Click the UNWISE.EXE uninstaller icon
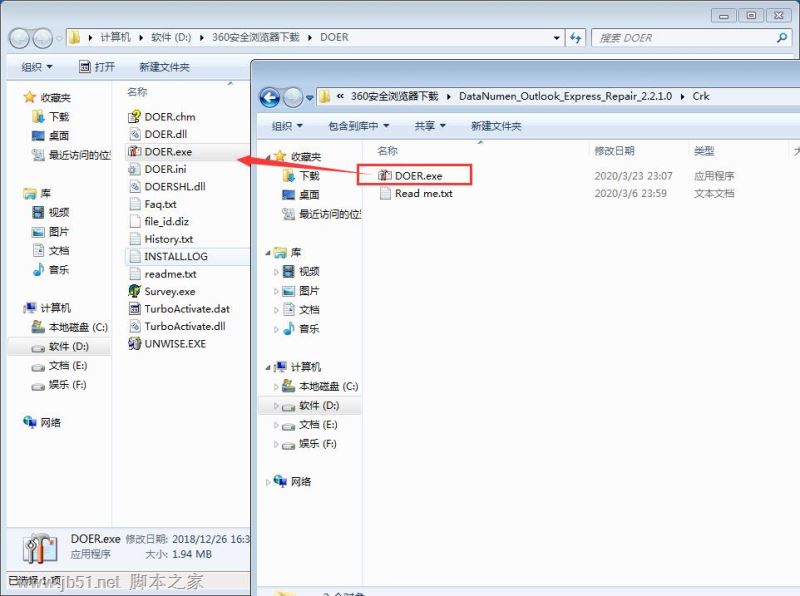The image size is (800, 596). [134, 343]
